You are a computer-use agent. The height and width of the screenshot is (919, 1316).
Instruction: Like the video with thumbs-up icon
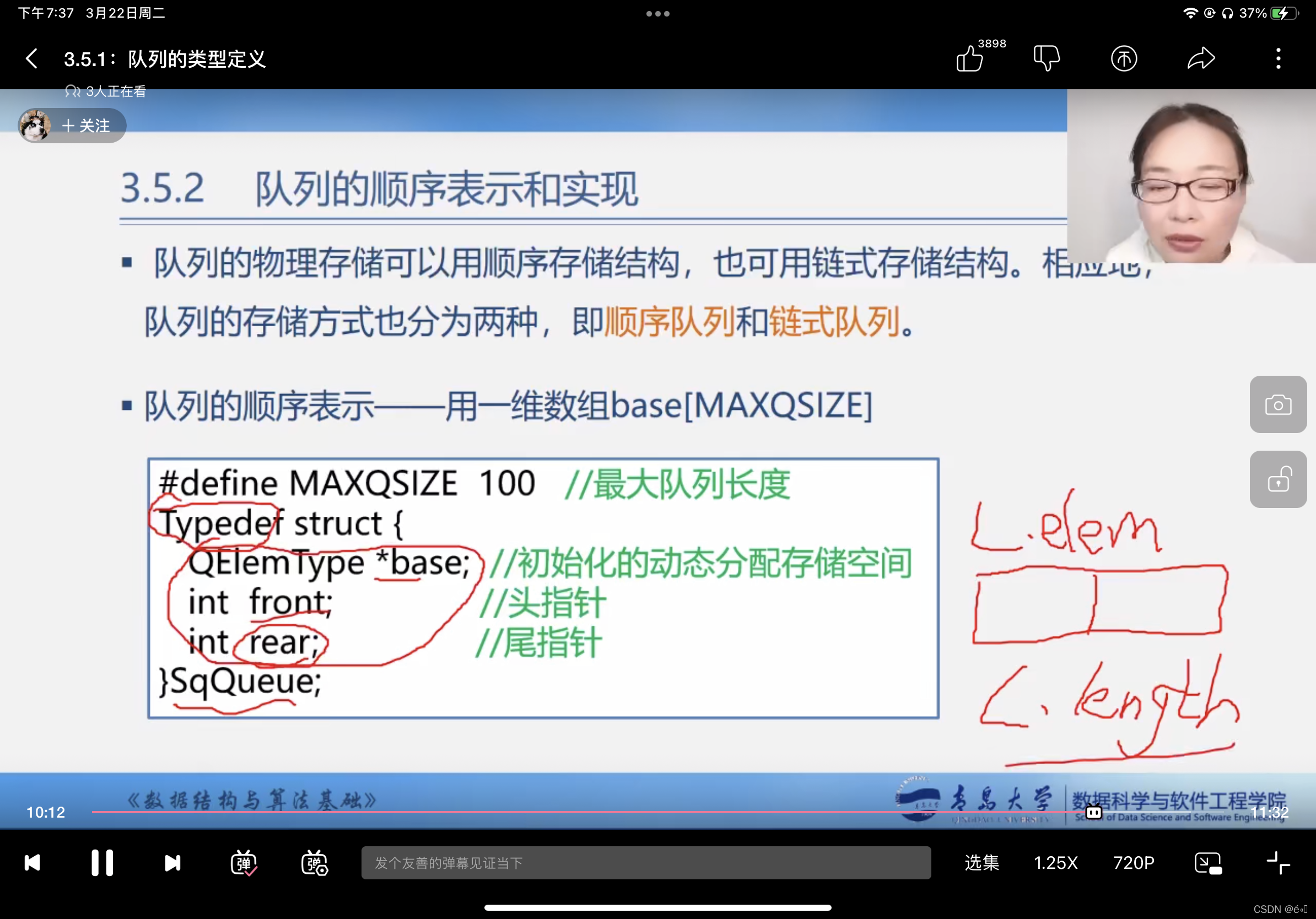coord(970,58)
